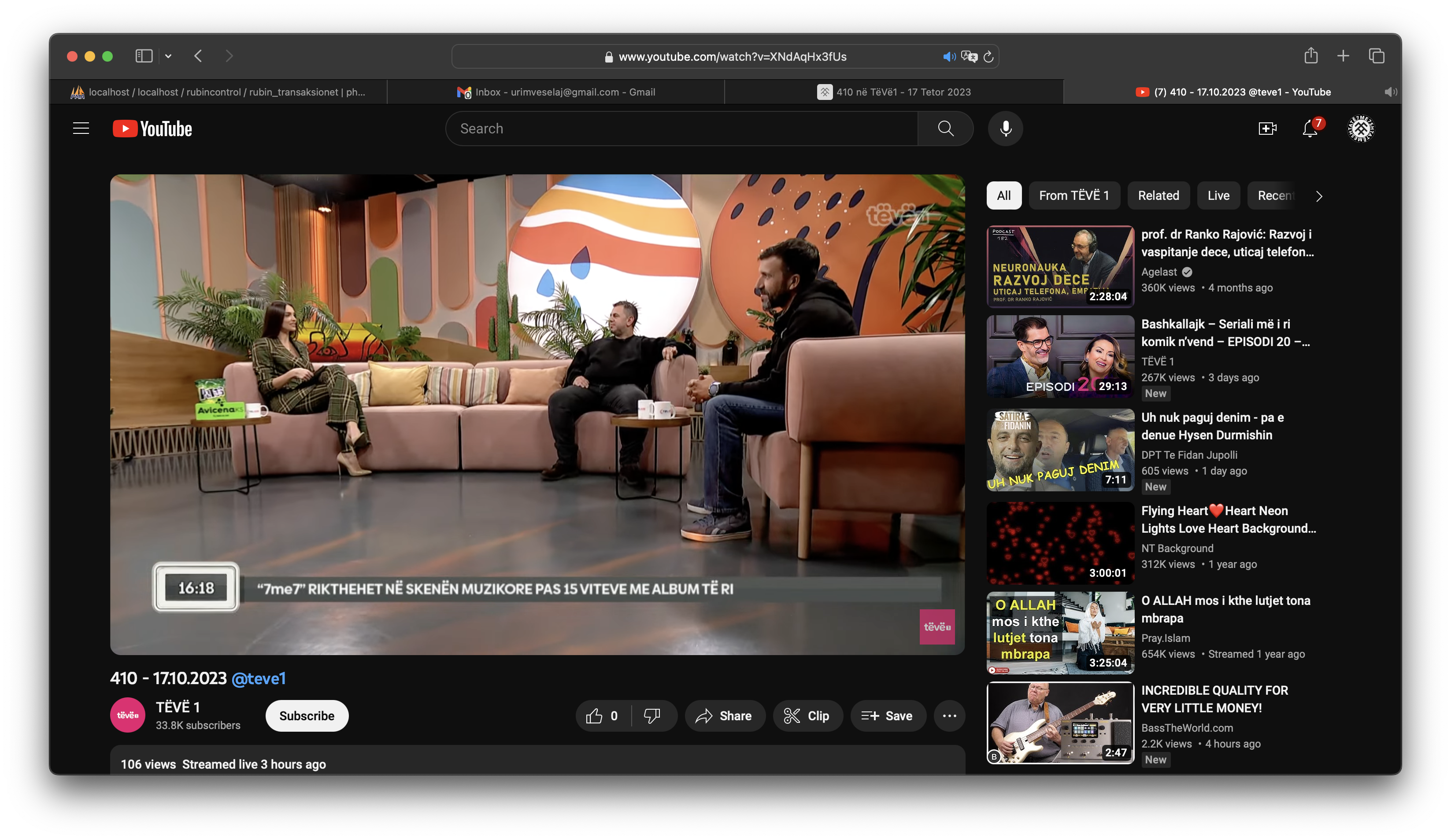The image size is (1451, 840).
Task: Go to YouTube home via logo
Action: [152, 128]
